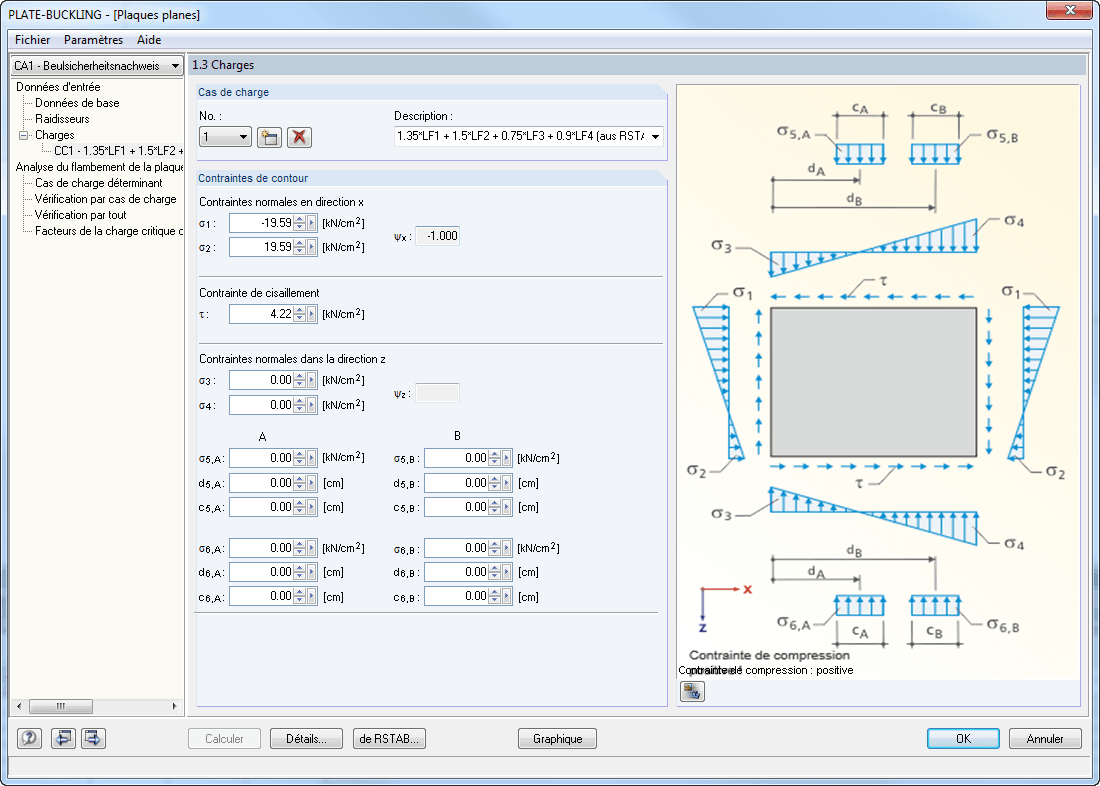This screenshot has height=786, width=1100.
Task: Open the load case Description dropdown
Action: tap(656, 137)
